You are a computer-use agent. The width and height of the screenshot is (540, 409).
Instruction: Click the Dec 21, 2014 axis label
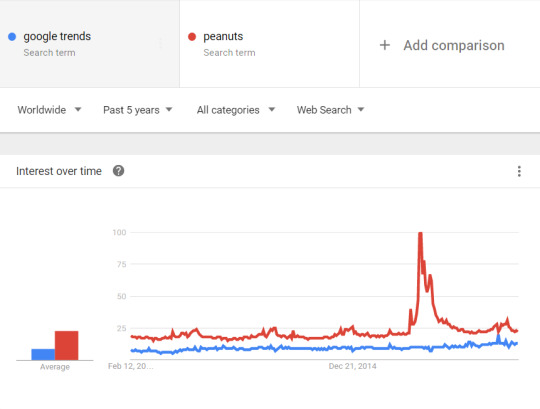(x=352, y=366)
